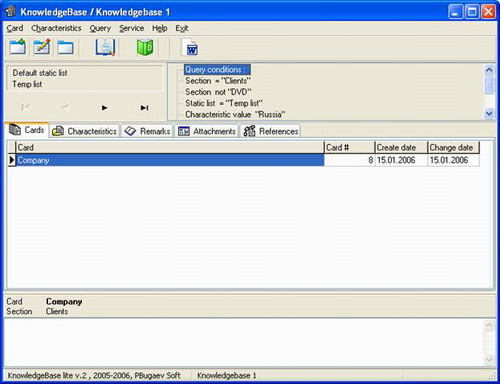Click the row indicator arrow for Company
500x384 pixels.
click(x=12, y=160)
